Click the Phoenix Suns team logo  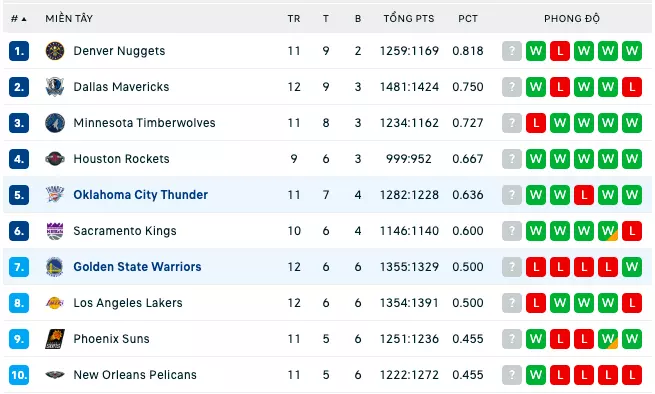(55, 339)
